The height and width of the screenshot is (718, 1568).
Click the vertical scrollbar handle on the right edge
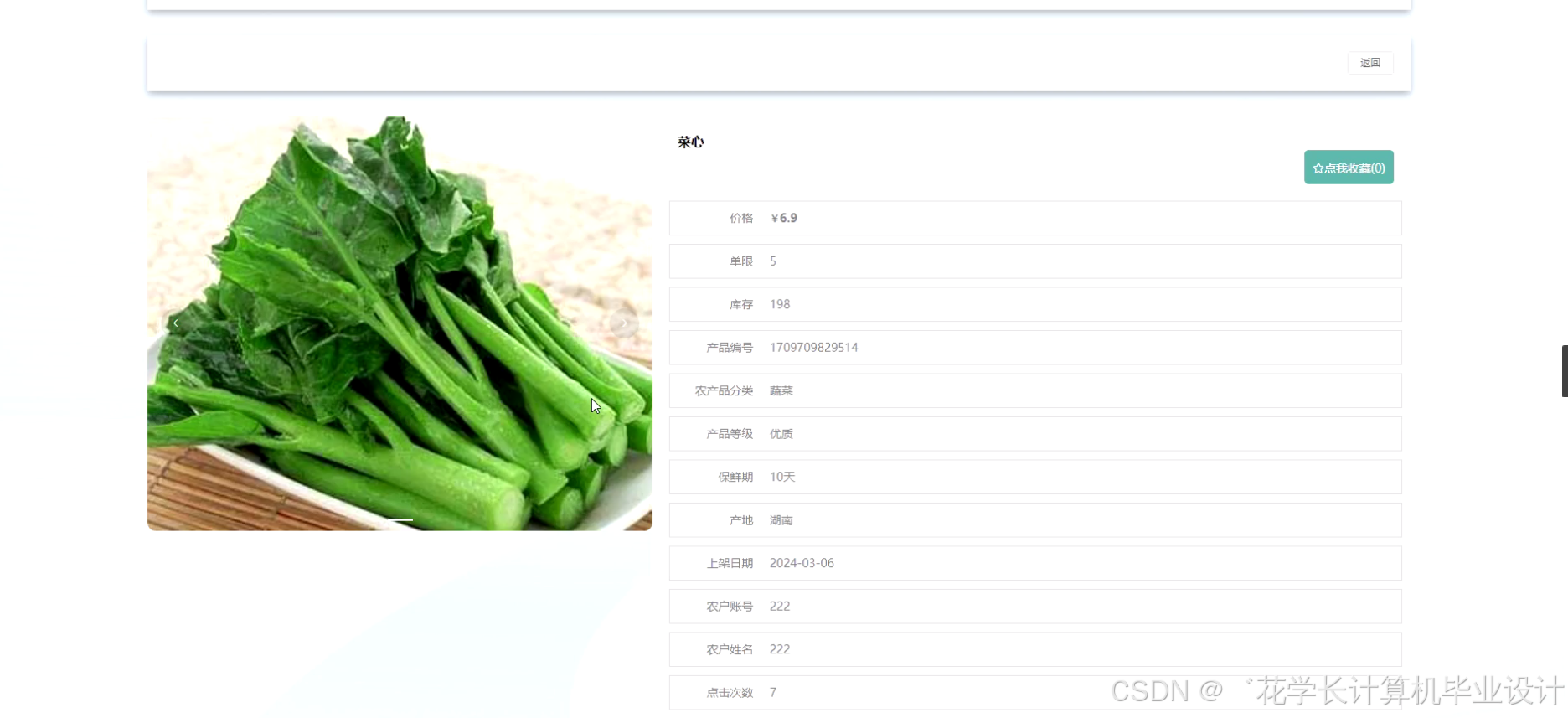pyautogui.click(x=1565, y=370)
